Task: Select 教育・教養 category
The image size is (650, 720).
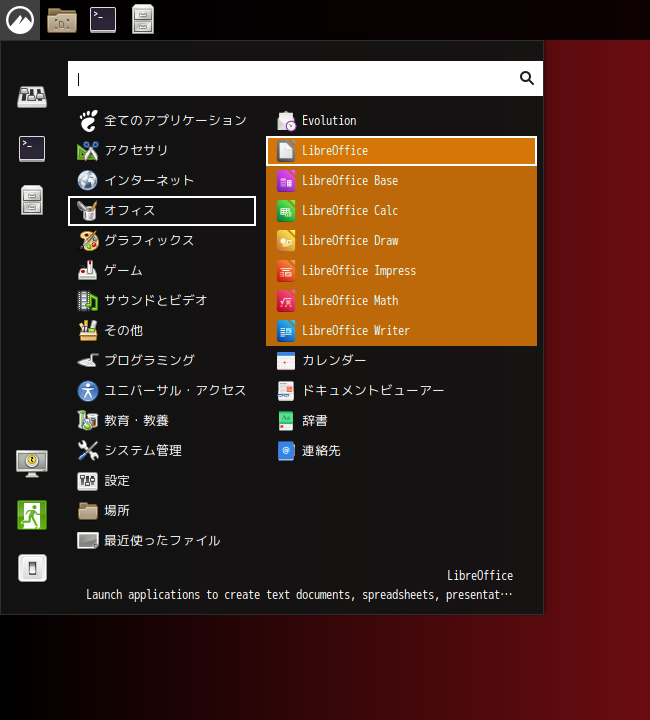Action: [162, 421]
